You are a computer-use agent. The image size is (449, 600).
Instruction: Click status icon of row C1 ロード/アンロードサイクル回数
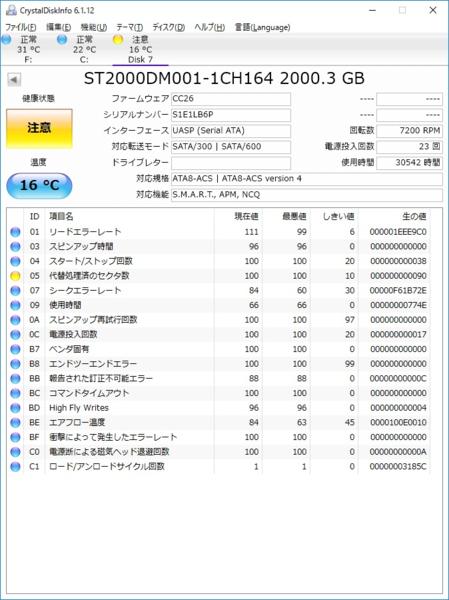coord(15,467)
